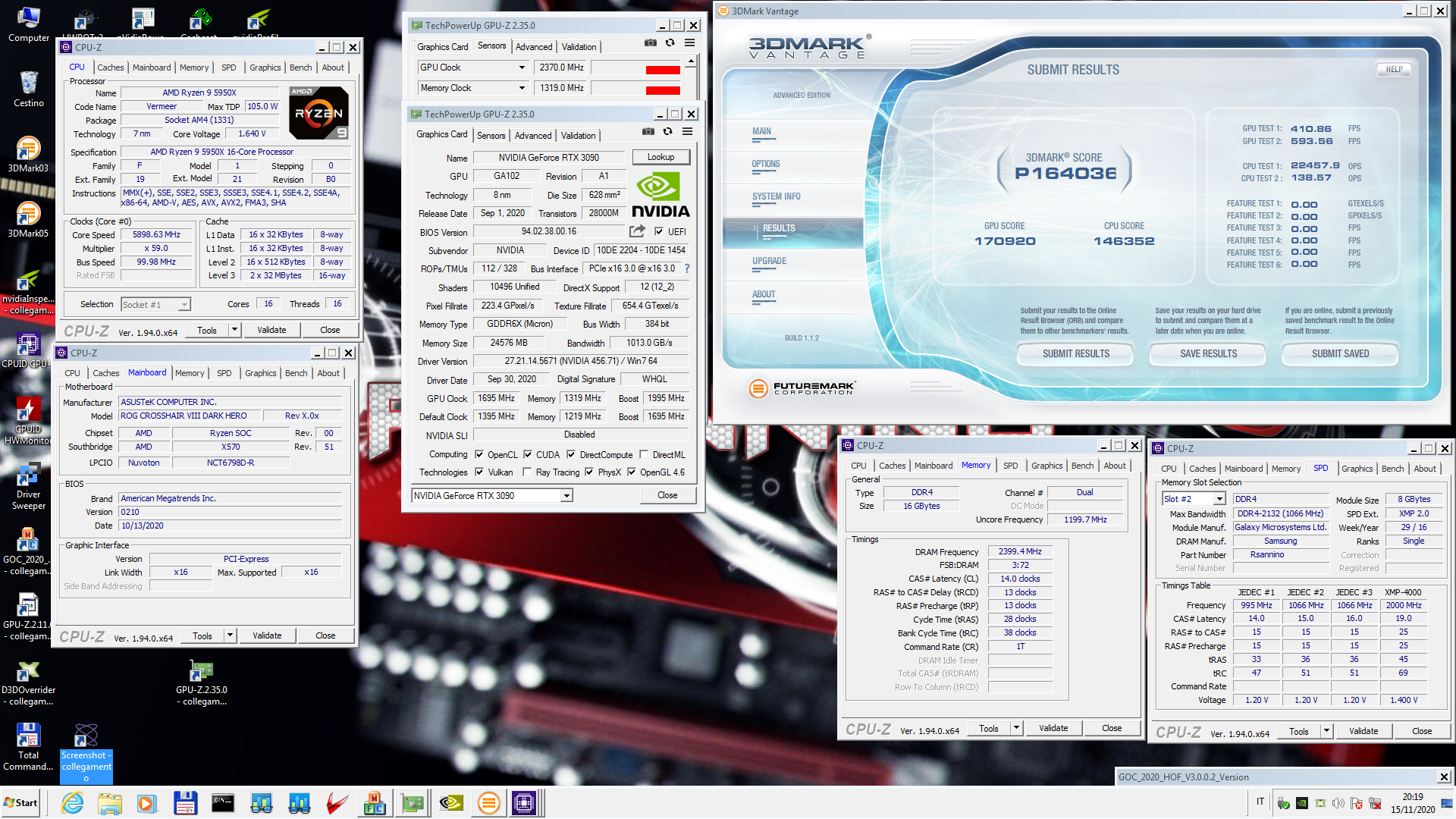Click the Start button on the taskbar

coord(21,802)
